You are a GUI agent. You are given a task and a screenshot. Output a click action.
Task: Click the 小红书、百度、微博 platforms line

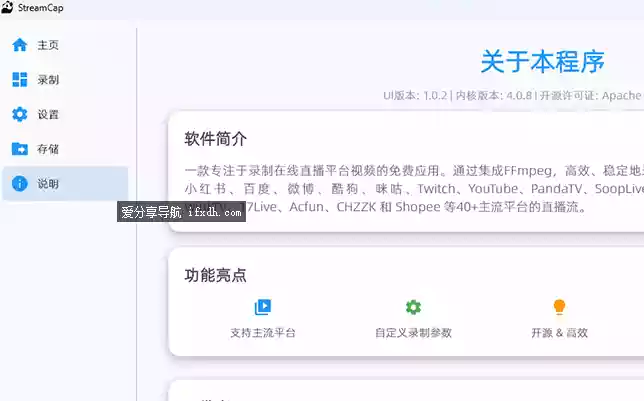[x=414, y=189]
